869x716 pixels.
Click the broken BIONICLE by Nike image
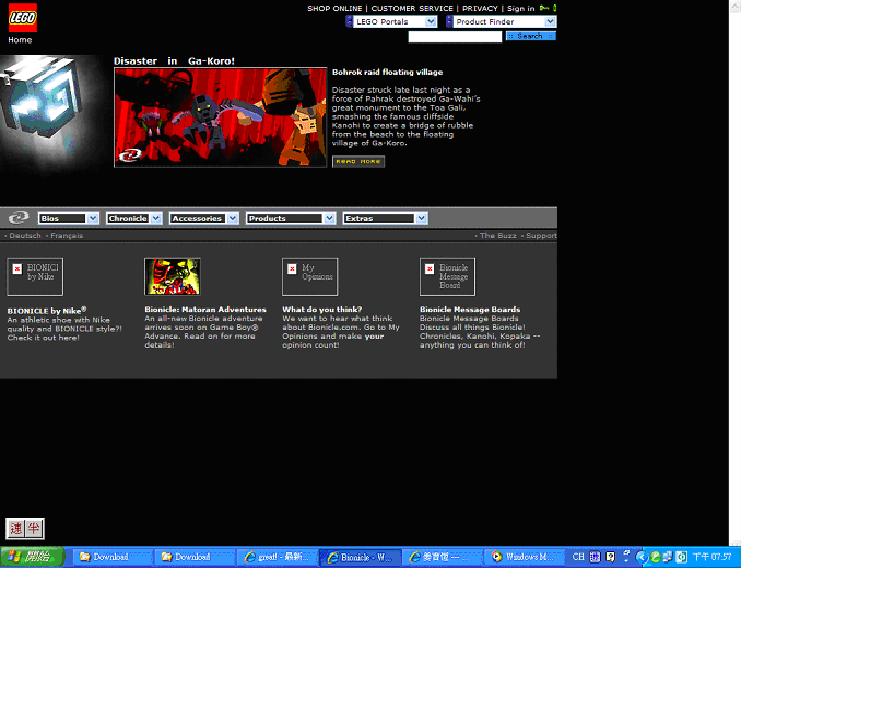35,277
